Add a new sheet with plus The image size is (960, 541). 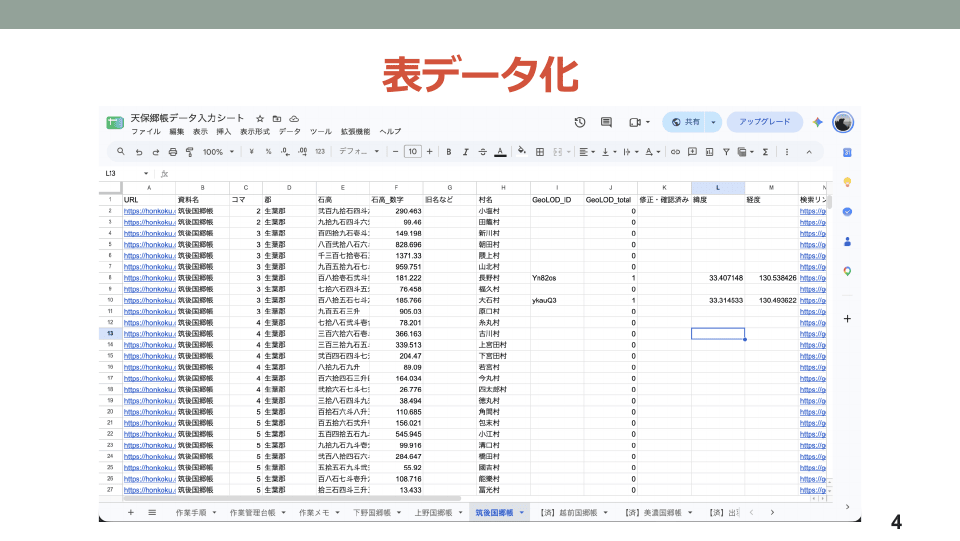tap(130, 513)
